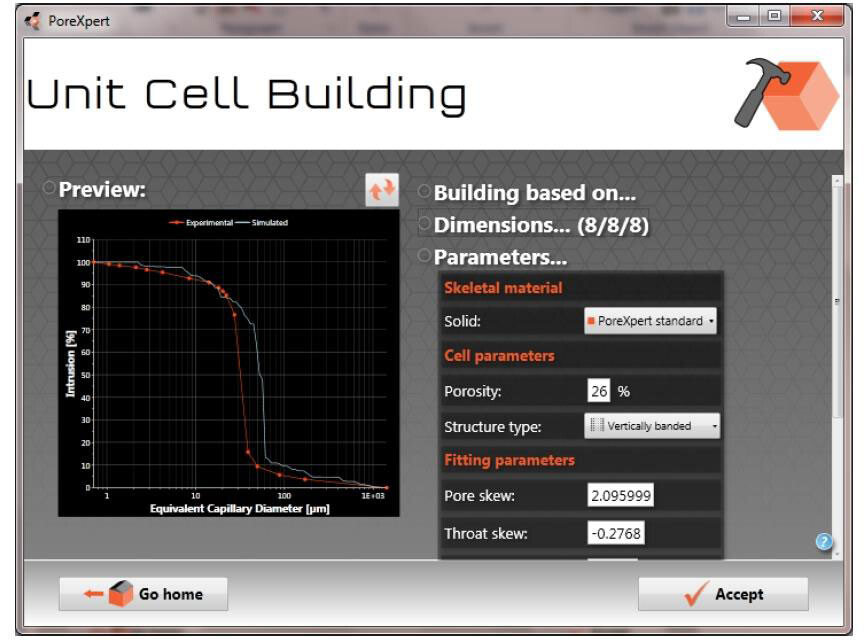Viewport: 865px width, 643px height.
Task: Expand the Dimensions (8/8/8) section
Action: coord(541,225)
